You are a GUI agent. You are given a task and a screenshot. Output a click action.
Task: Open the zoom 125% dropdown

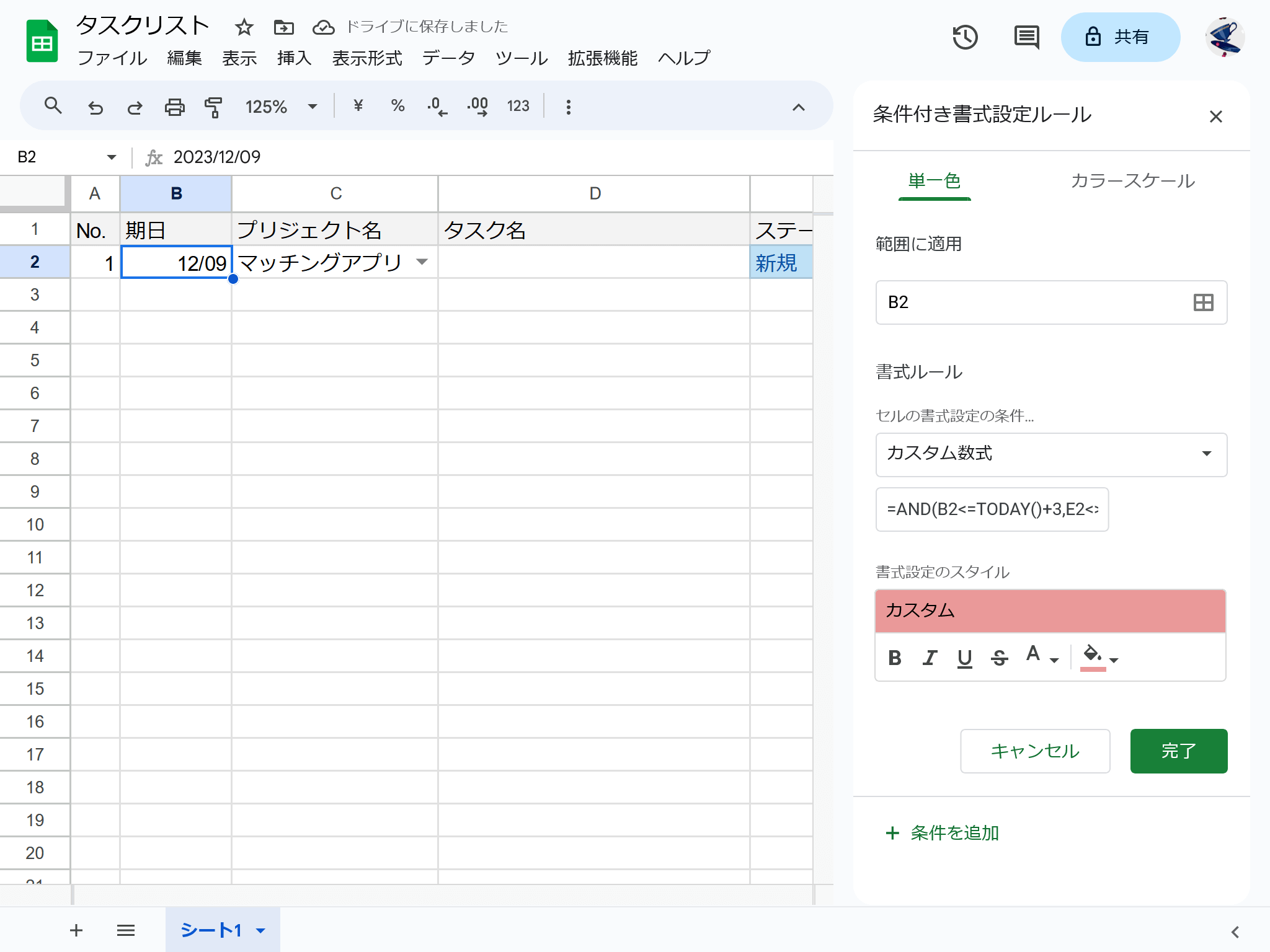click(282, 107)
